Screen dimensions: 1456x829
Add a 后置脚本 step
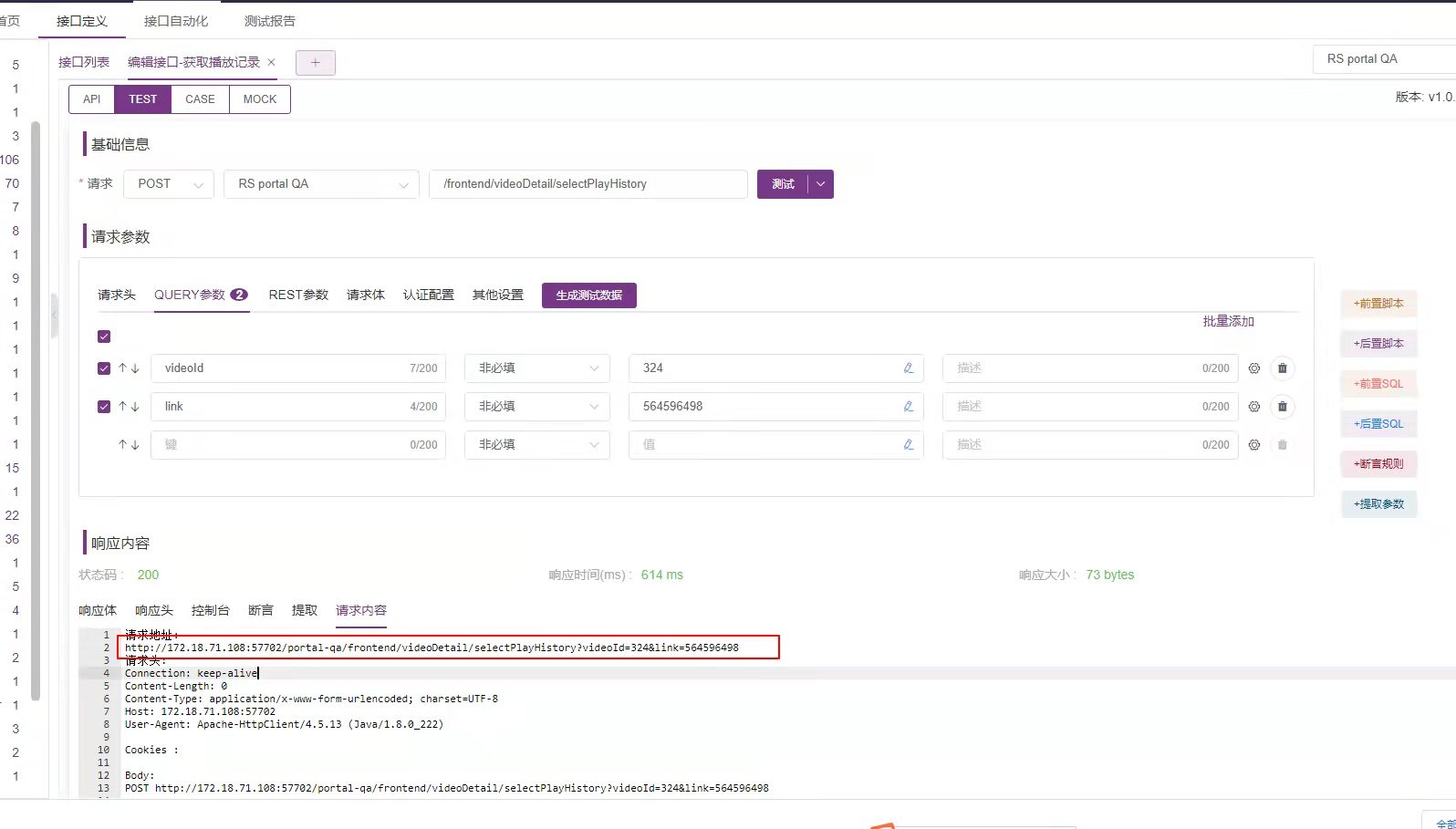coord(1378,344)
